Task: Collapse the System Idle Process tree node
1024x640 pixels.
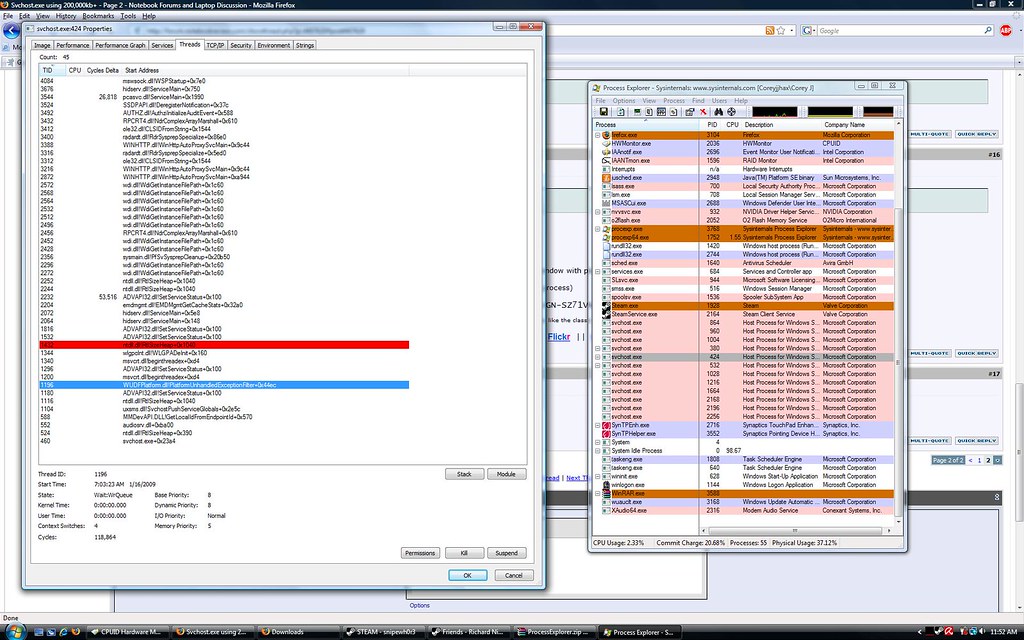Action: (598, 451)
